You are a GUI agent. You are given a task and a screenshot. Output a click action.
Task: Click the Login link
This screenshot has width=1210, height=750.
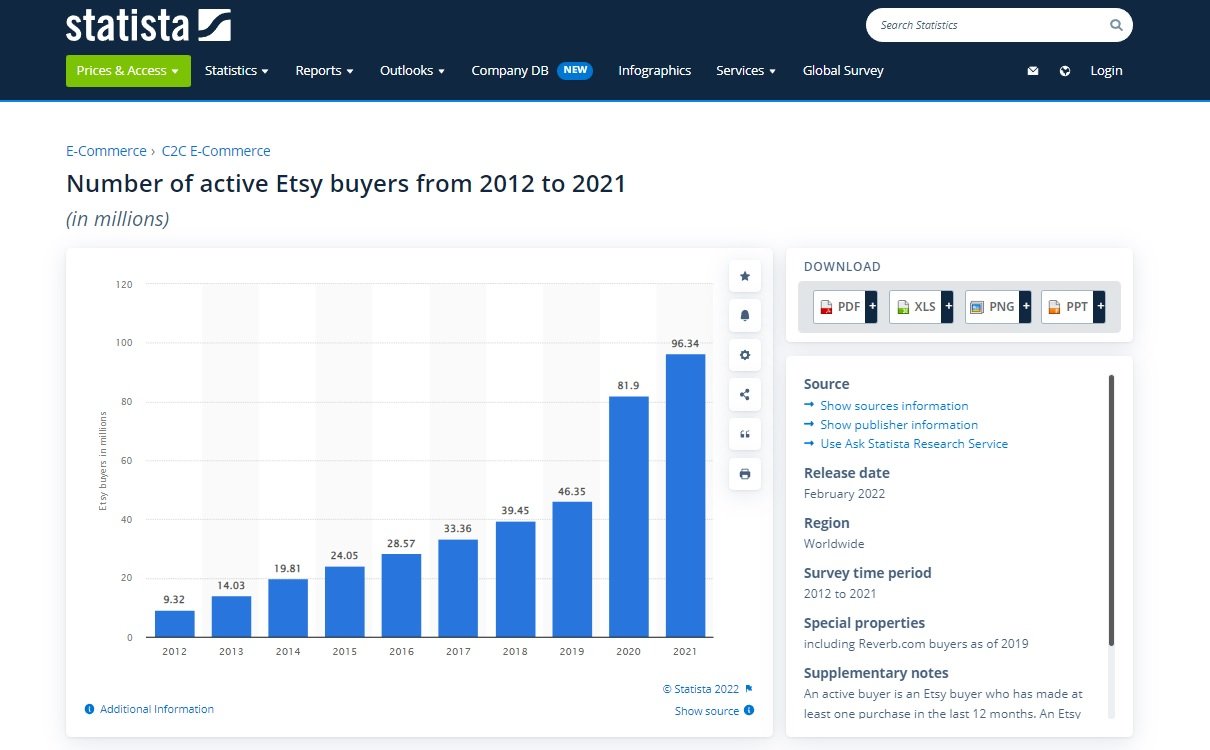tap(1106, 71)
